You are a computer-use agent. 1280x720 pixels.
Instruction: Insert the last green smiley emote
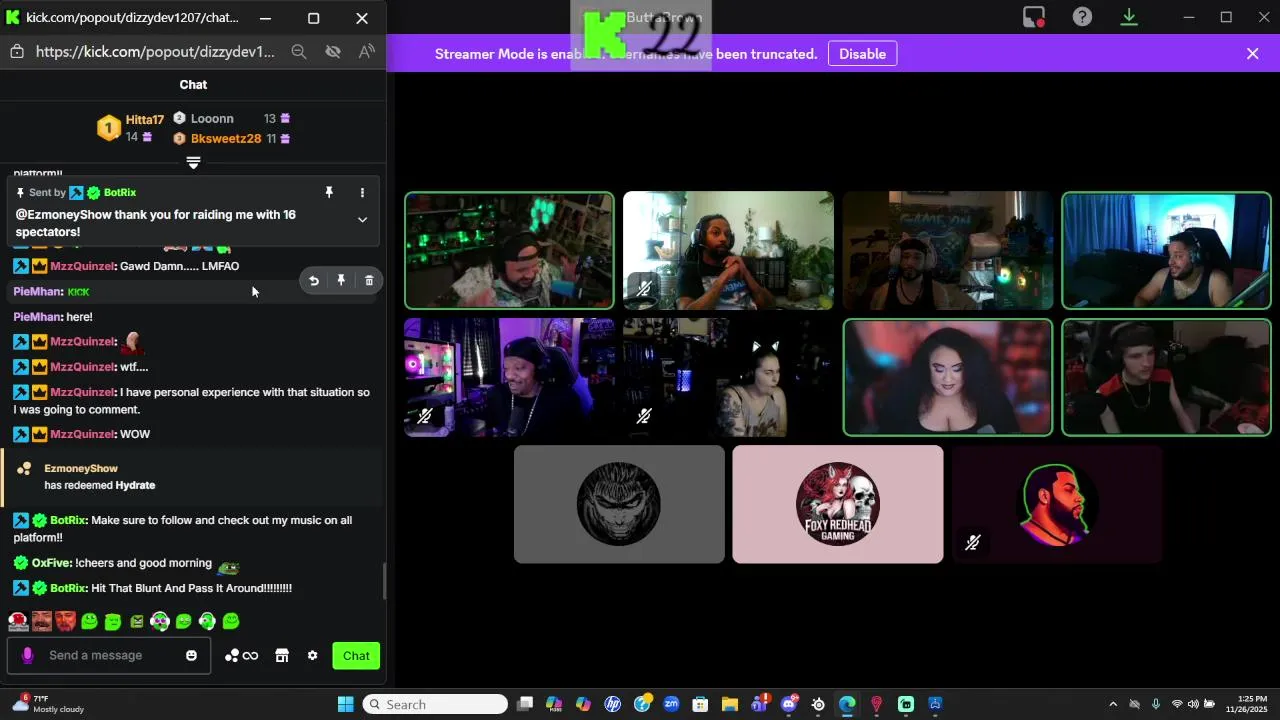[x=231, y=621]
